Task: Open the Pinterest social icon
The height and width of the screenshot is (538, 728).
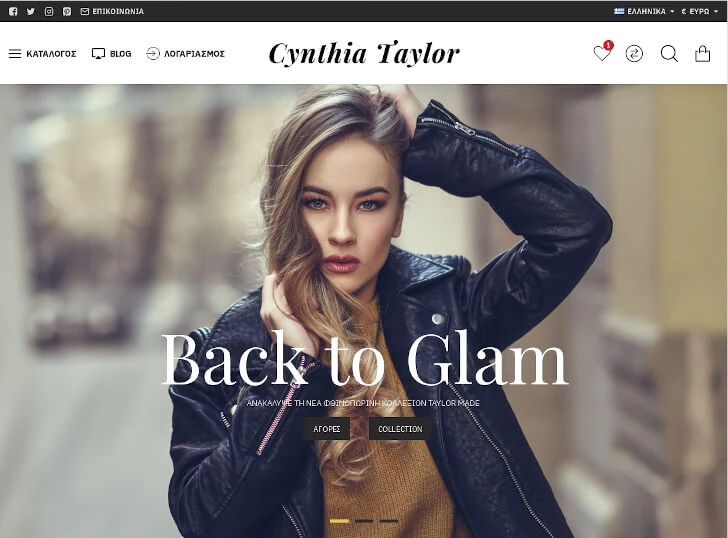Action: 67,12
